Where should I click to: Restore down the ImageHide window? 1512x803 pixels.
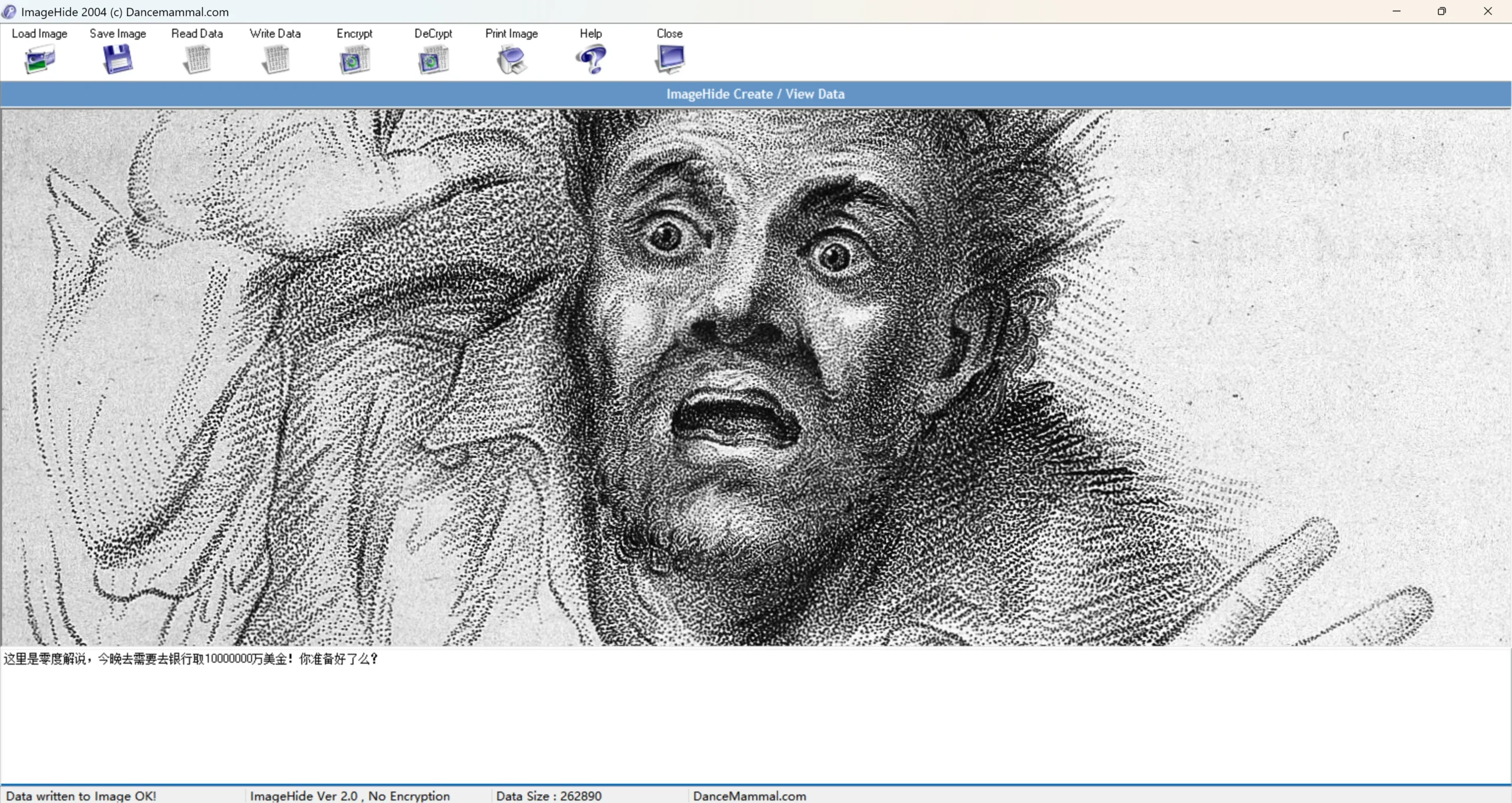pyautogui.click(x=1442, y=11)
